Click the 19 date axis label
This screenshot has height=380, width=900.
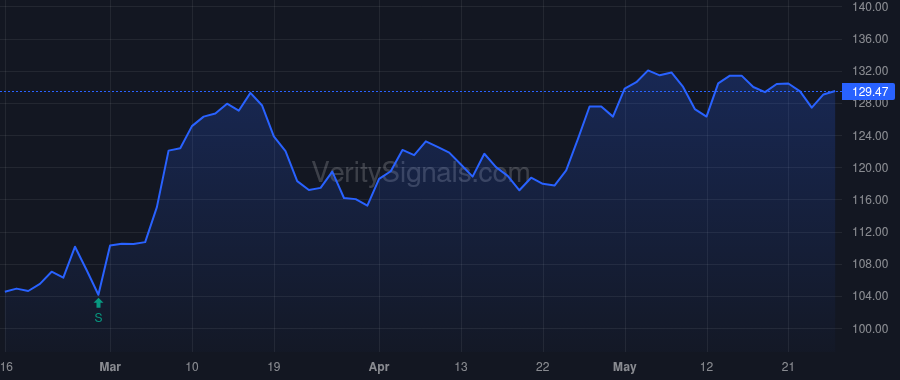point(274,367)
